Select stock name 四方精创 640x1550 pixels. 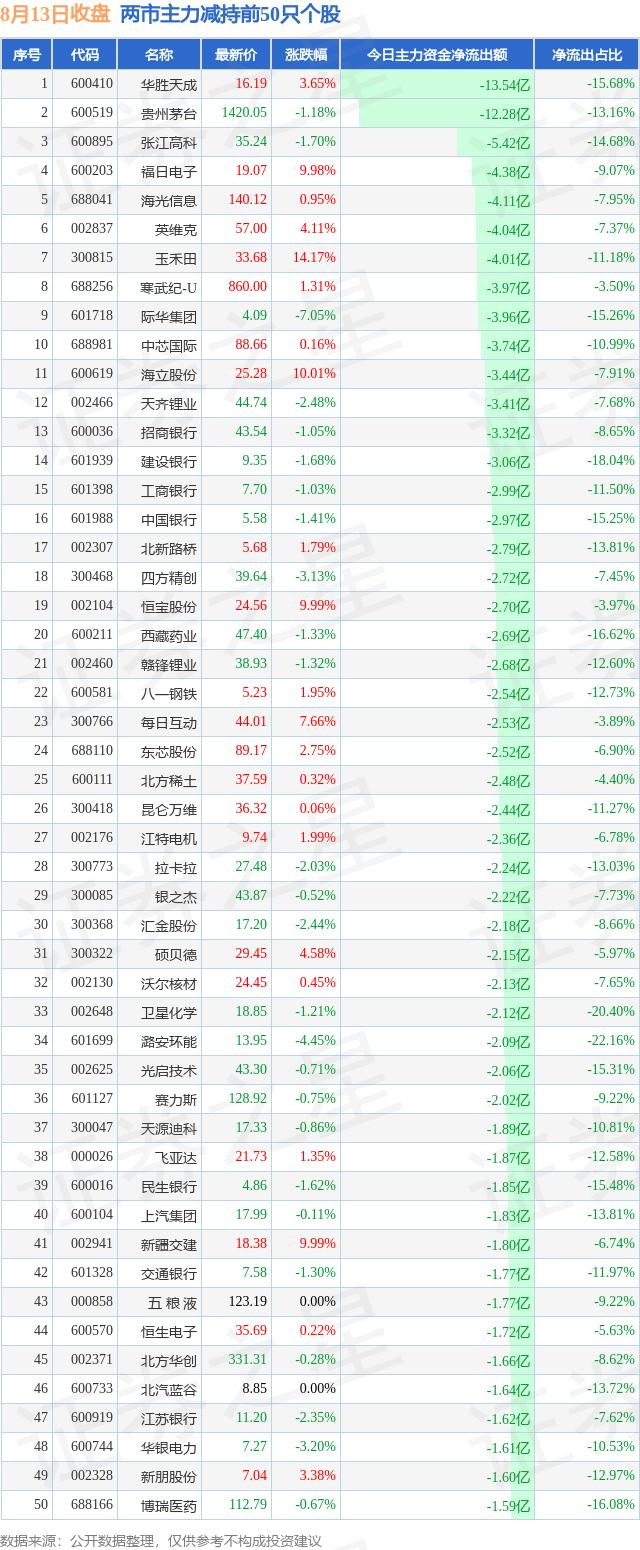pos(169,577)
